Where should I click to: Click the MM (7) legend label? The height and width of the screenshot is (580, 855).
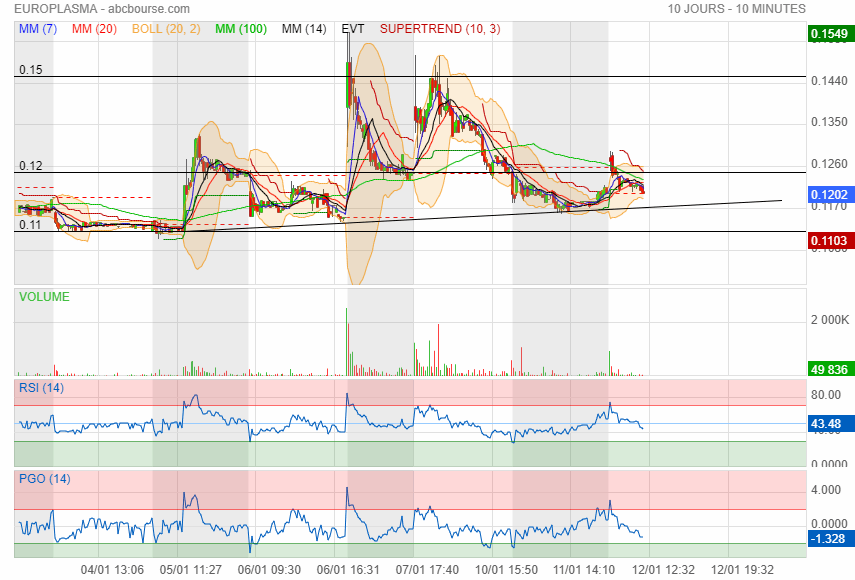click(38, 29)
